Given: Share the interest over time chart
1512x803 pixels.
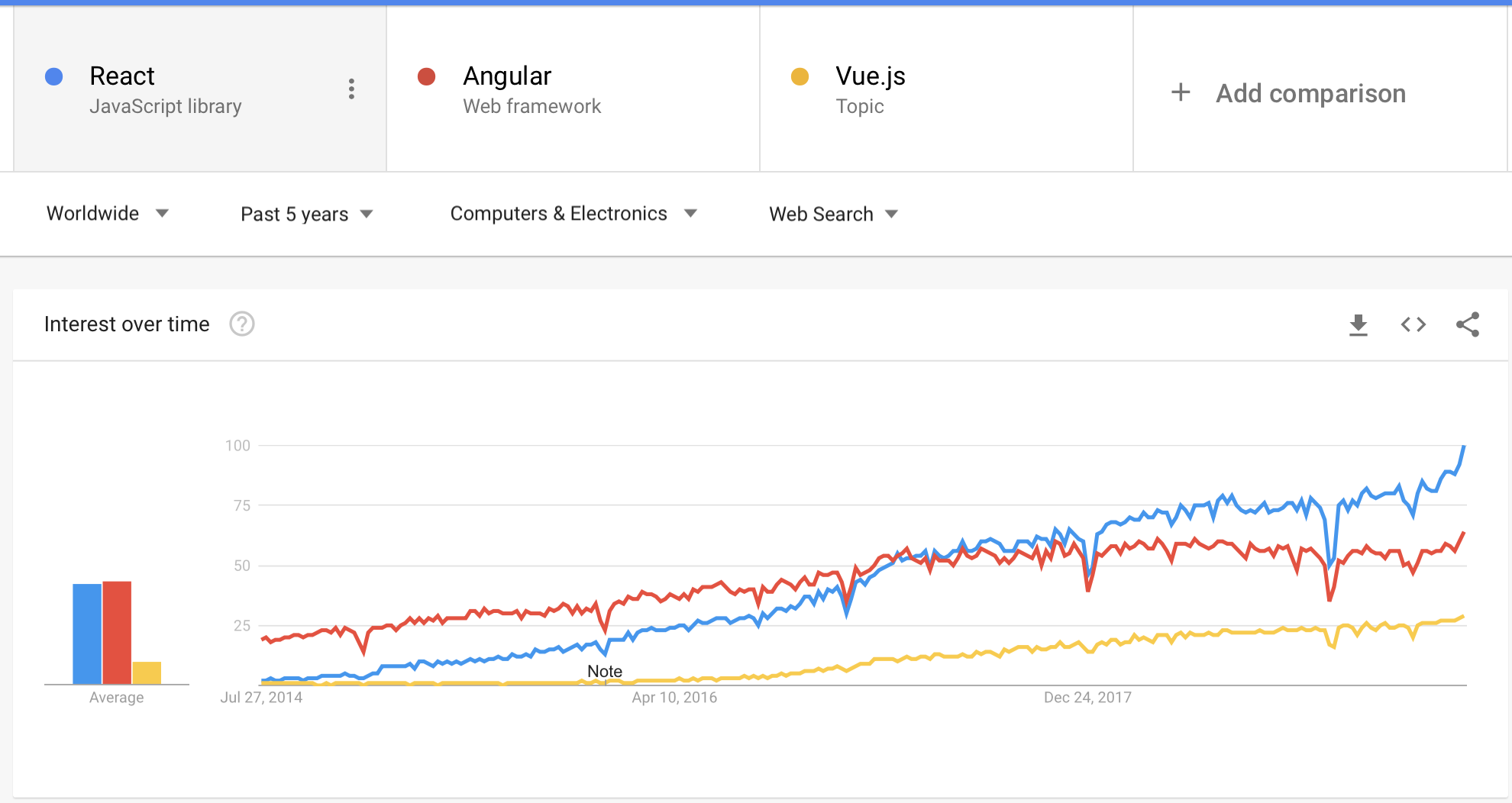Looking at the screenshot, I should 1468,324.
